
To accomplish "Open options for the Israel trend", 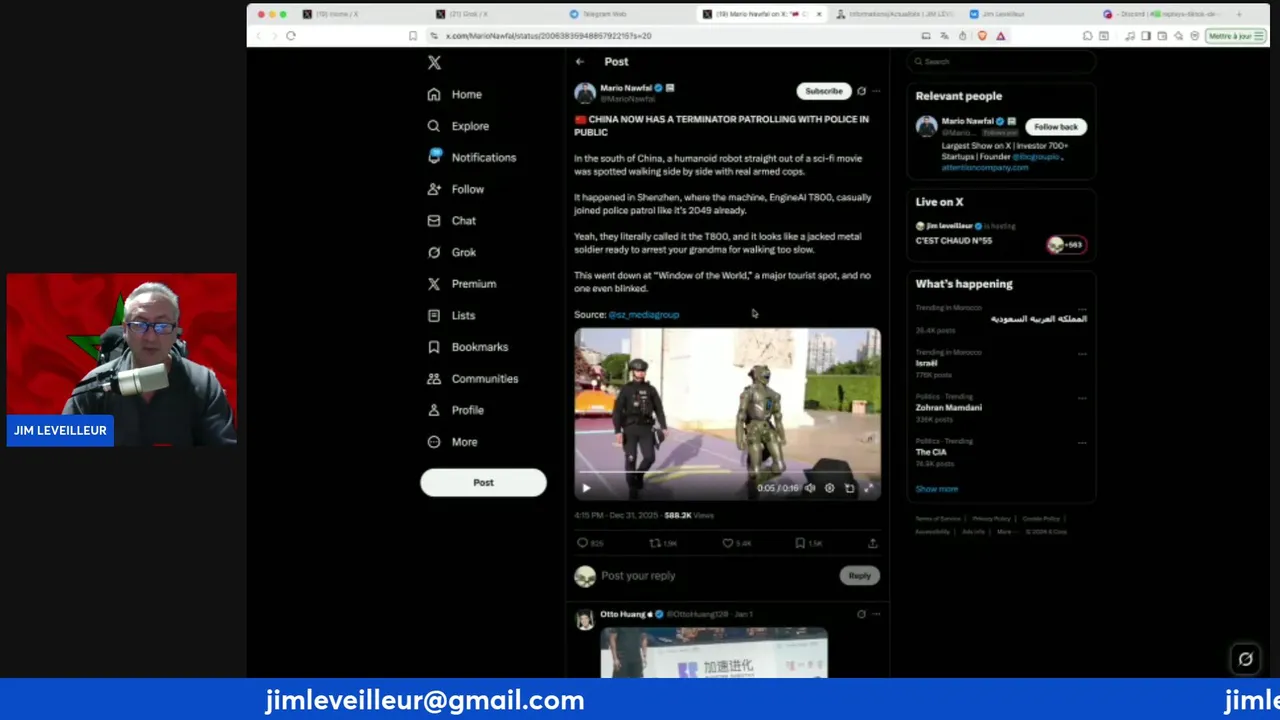I will pyautogui.click(x=1082, y=354).
